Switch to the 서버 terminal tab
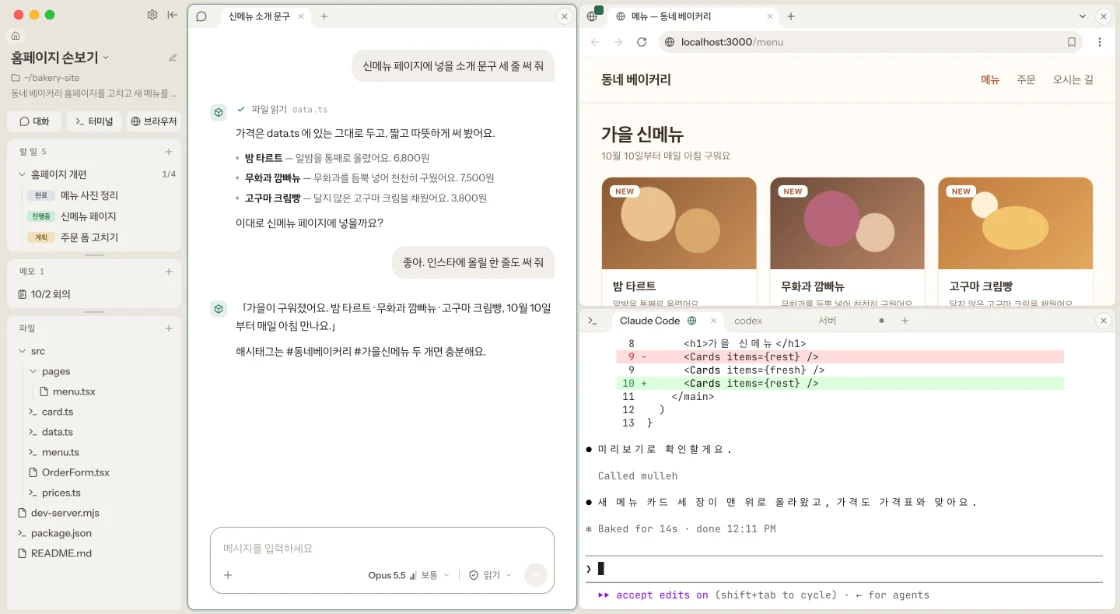This screenshot has height=614, width=1120. click(827, 321)
